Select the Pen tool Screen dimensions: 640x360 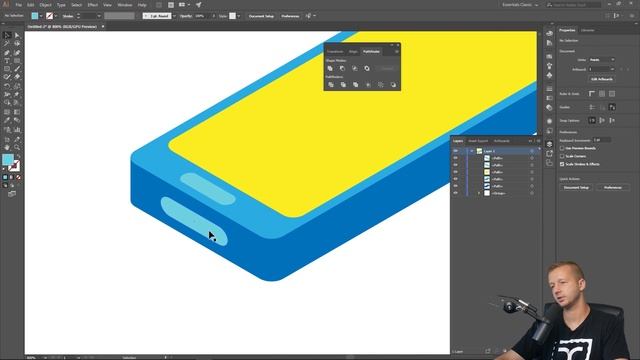pos(7,53)
